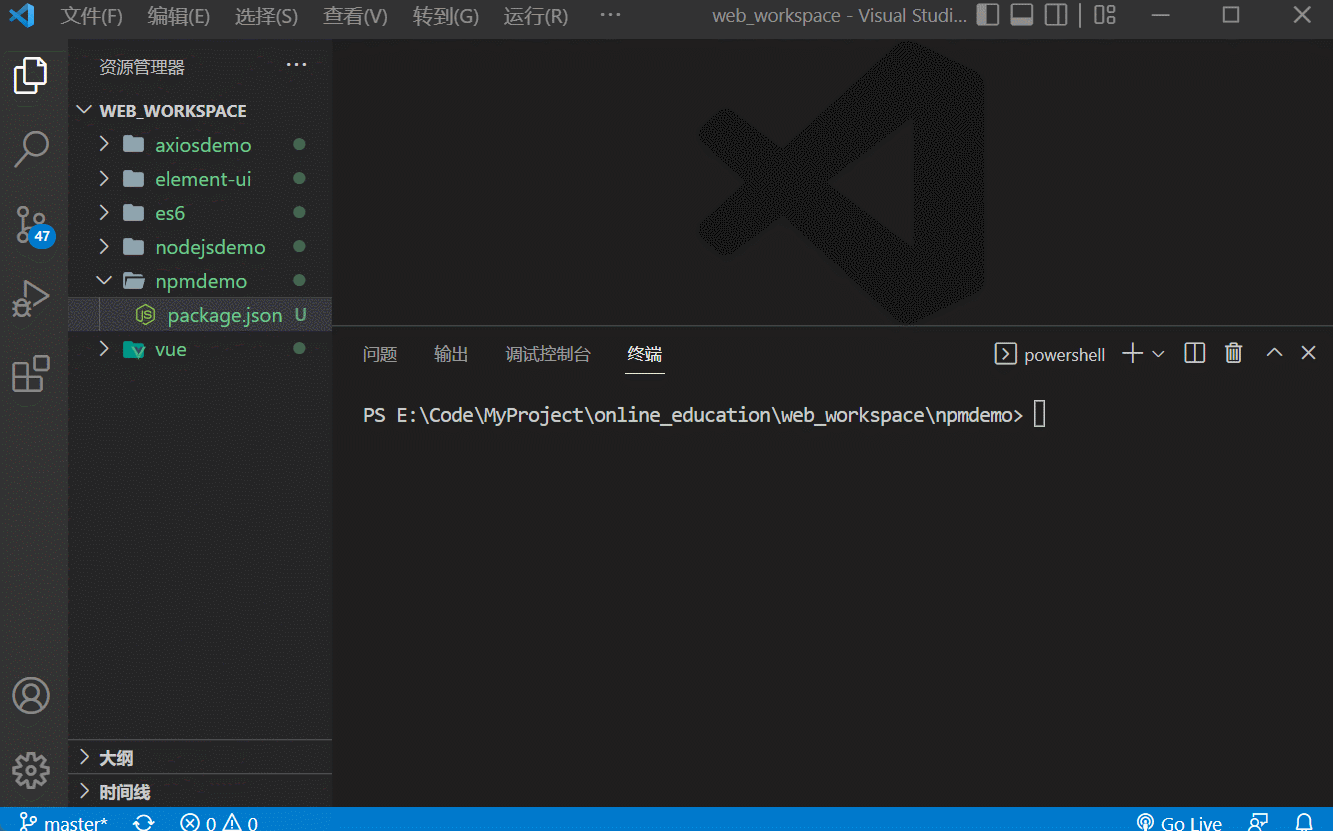1333x831 pixels.
Task: Open the 文件(F) menu
Action: [92, 16]
